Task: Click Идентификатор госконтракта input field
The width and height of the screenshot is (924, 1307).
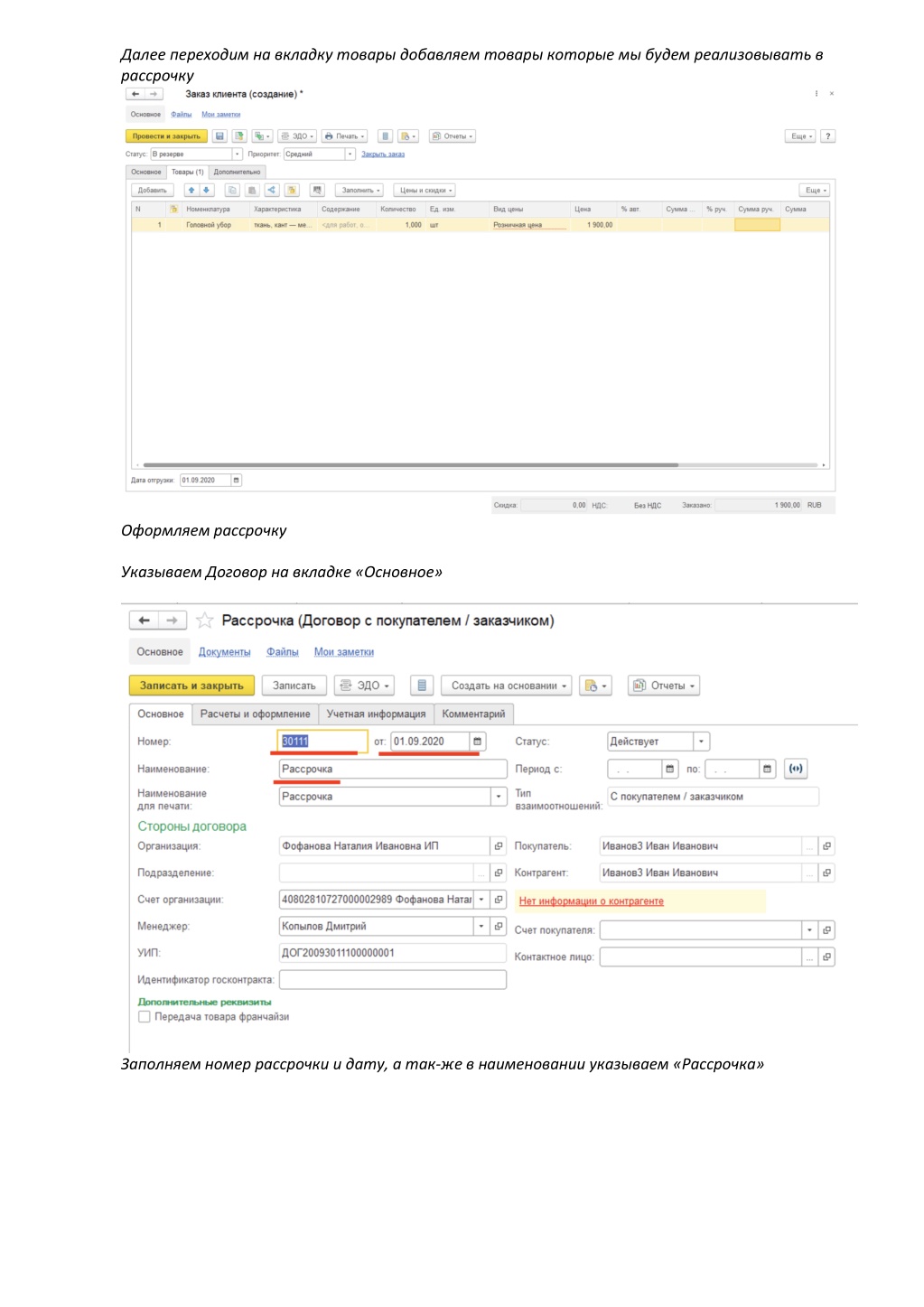Action: click(x=393, y=979)
